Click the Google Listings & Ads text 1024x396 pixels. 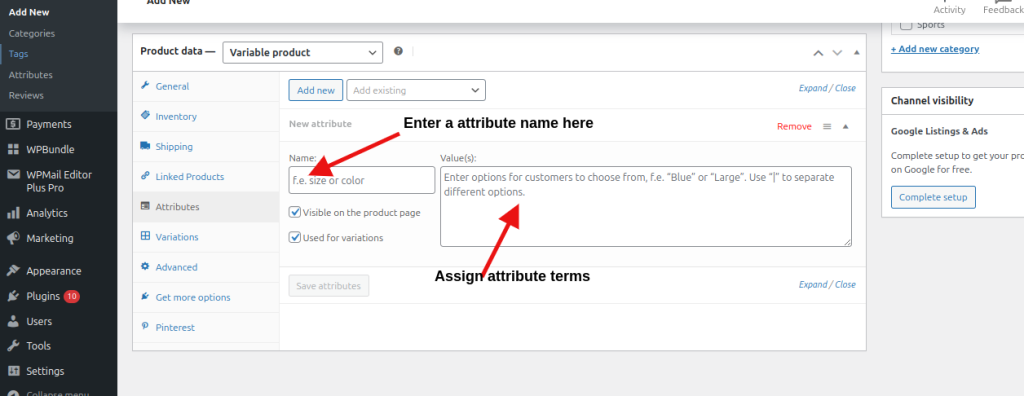coord(939,131)
